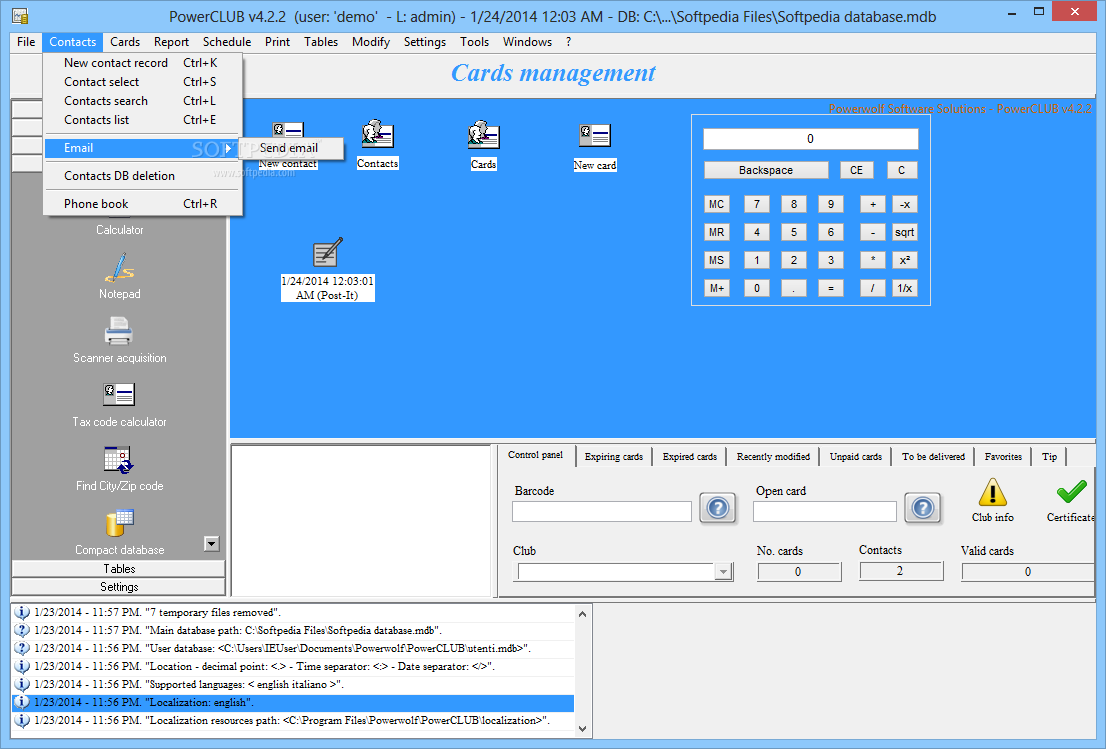Image resolution: width=1106 pixels, height=749 pixels.
Task: Choose New contact record menu entry
Action: click(142, 63)
